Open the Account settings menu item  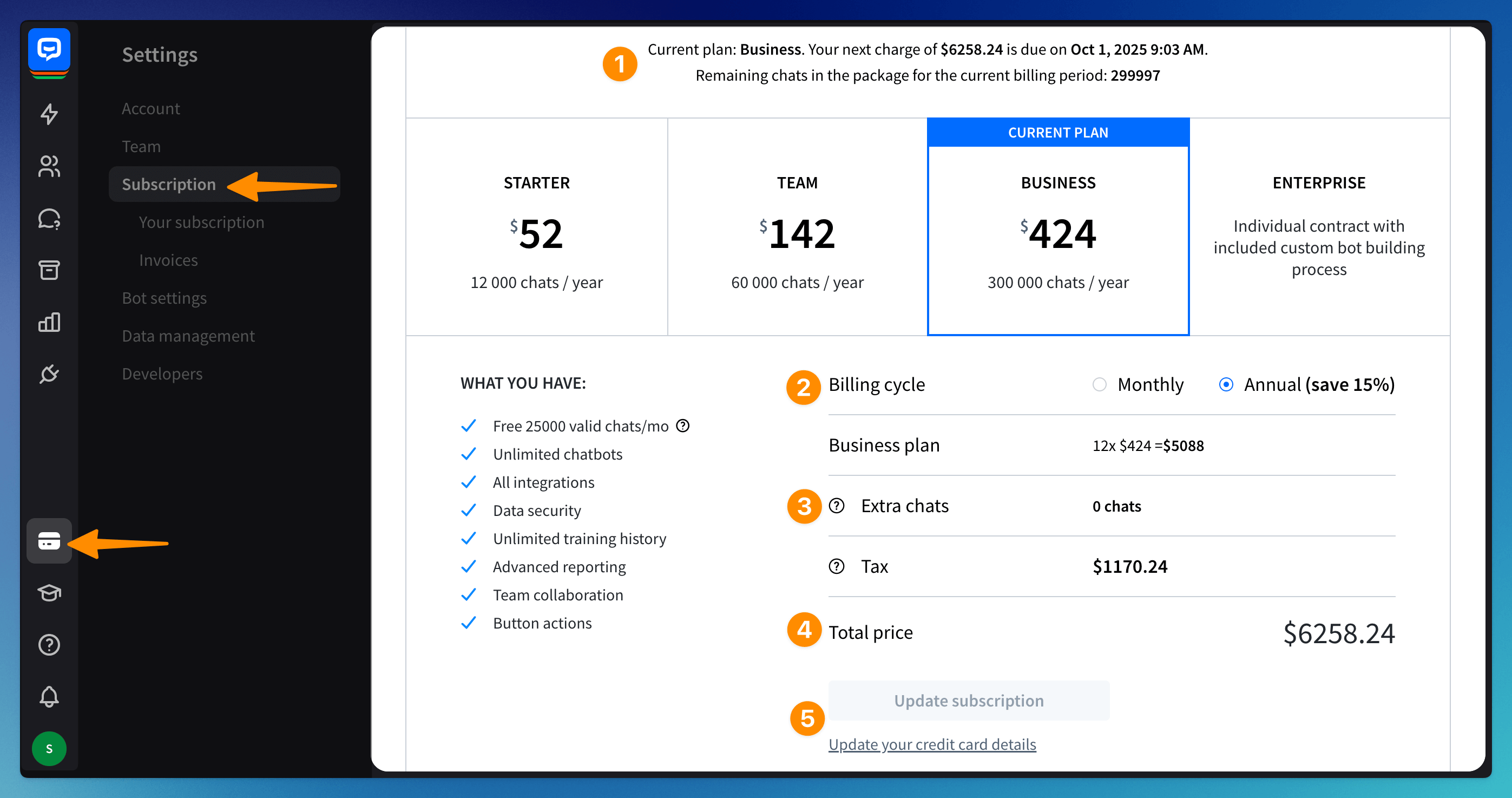point(151,109)
